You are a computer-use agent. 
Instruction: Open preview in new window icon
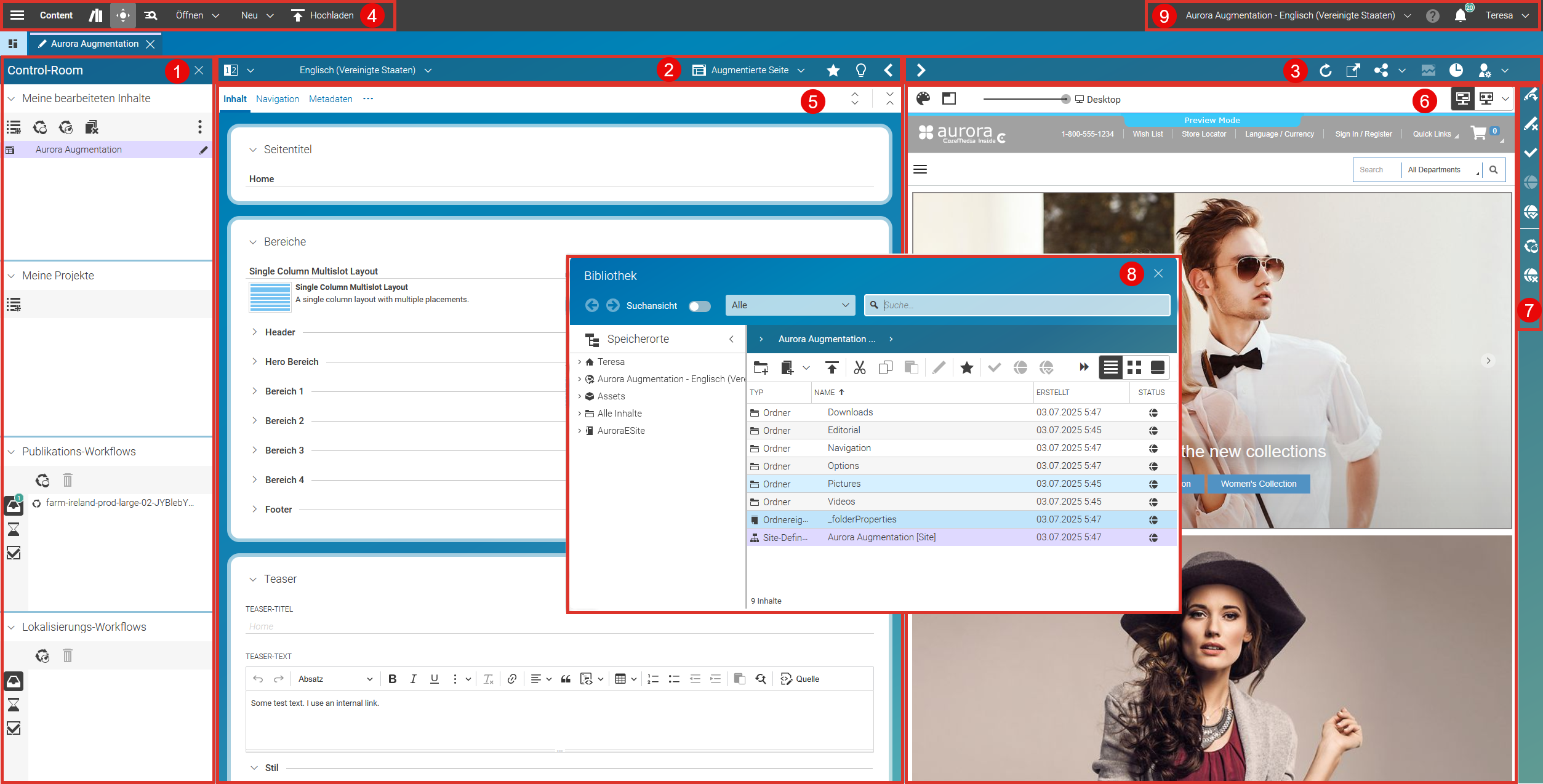click(x=1352, y=70)
